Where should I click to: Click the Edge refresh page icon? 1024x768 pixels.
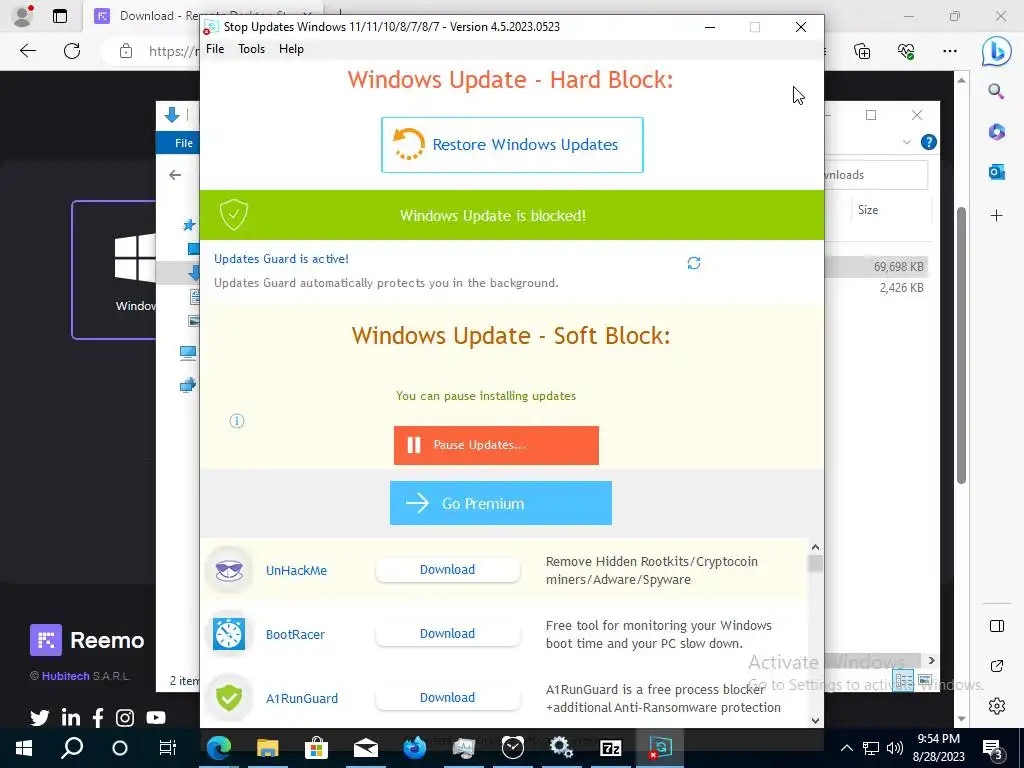click(72, 51)
